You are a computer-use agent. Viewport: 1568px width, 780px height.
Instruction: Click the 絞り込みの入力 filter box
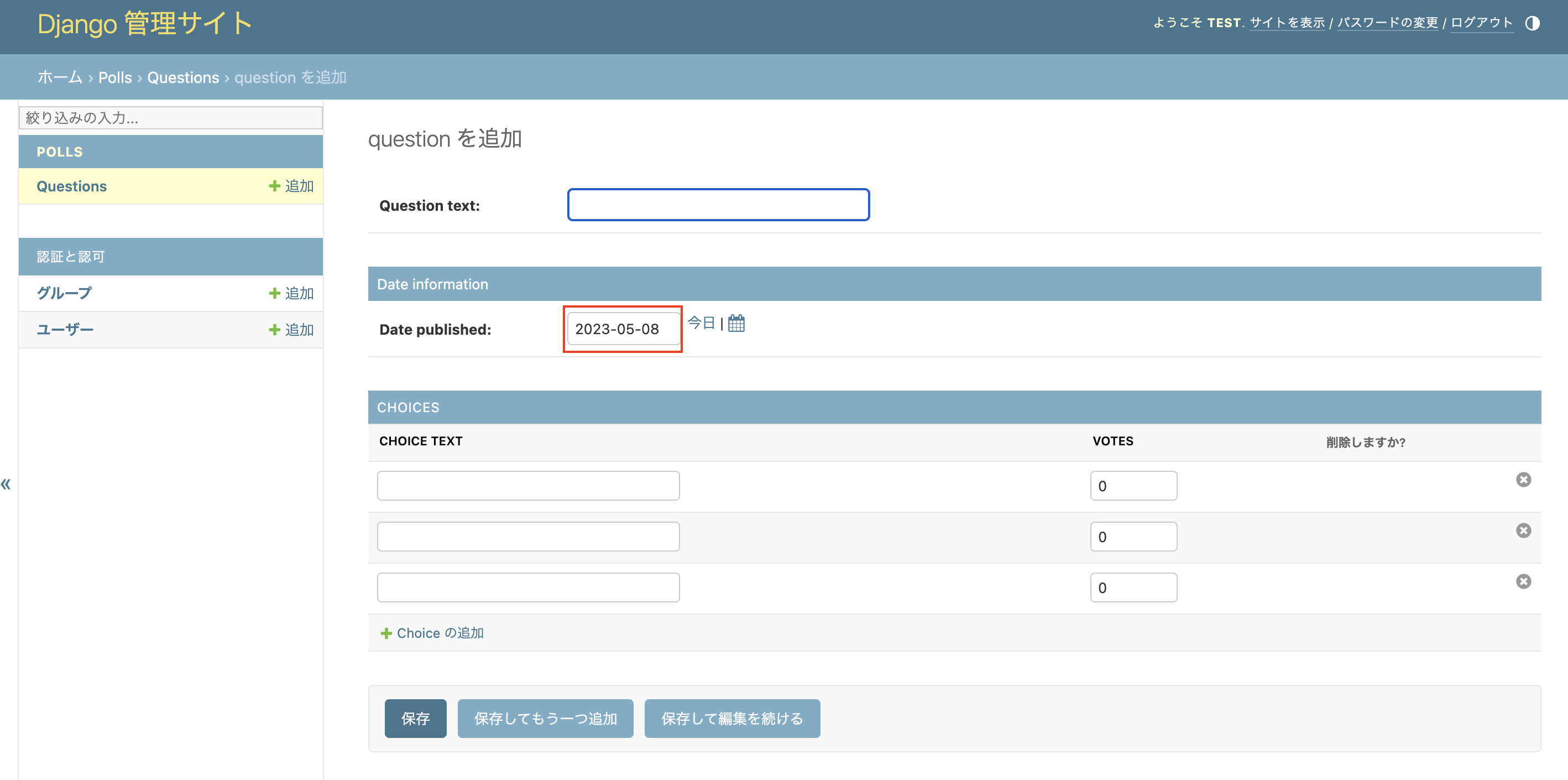[170, 117]
